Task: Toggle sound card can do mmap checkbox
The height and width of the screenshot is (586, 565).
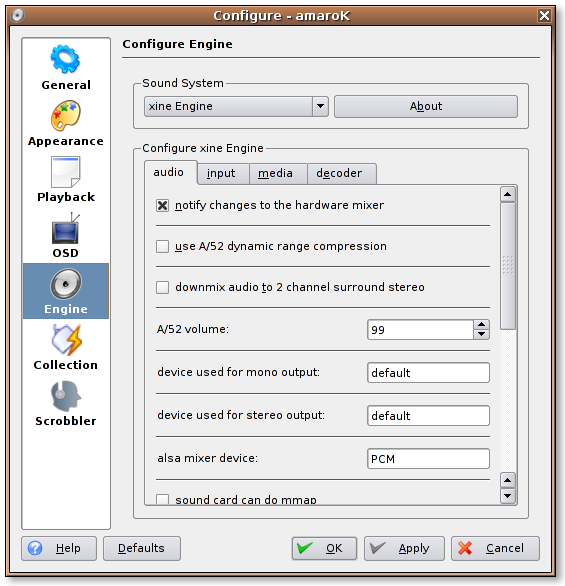Action: pyautogui.click(x=162, y=499)
